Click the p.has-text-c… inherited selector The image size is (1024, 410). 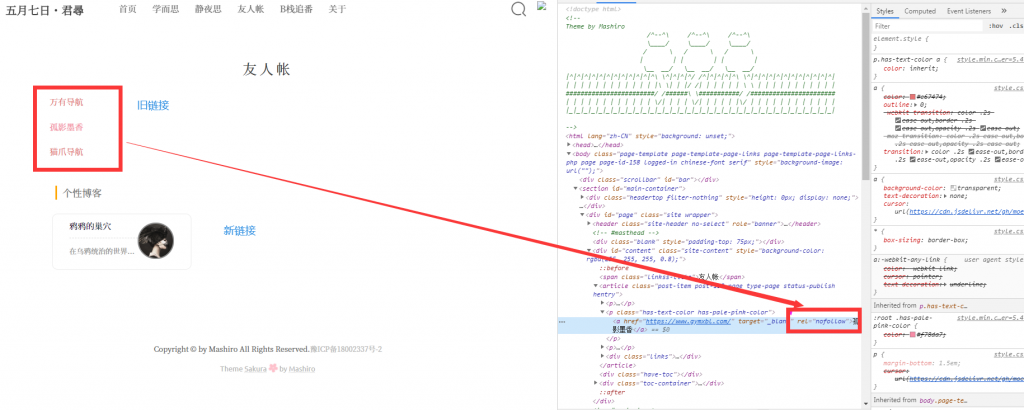944,305
